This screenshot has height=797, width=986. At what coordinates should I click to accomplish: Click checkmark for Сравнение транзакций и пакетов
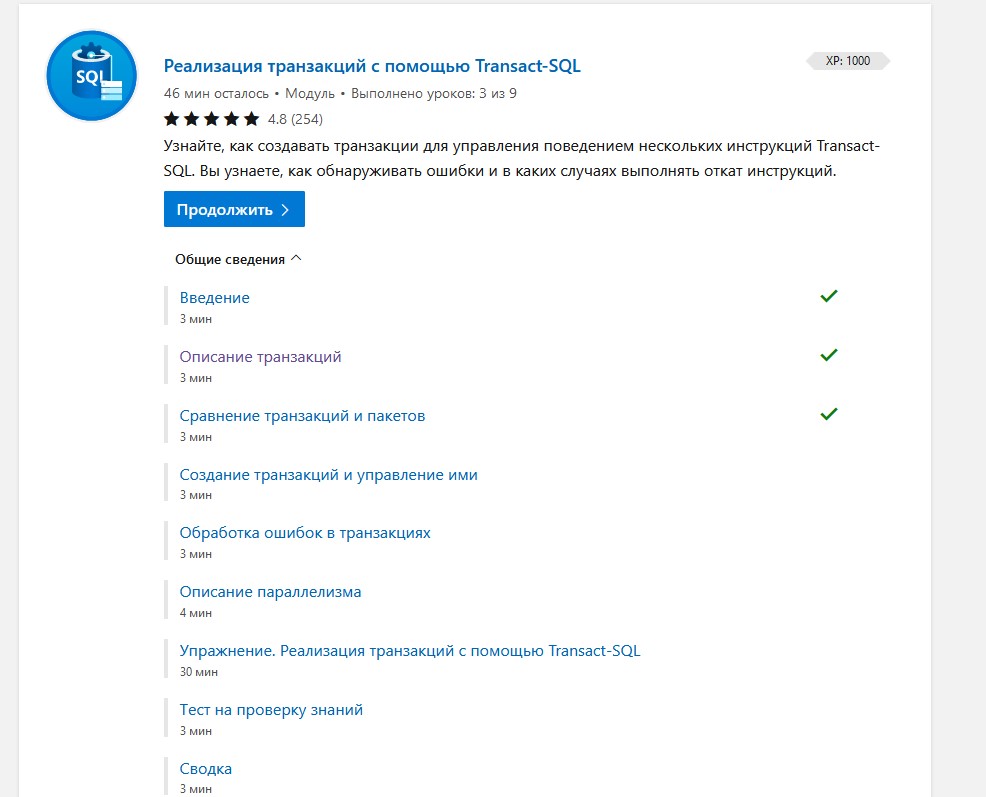(828, 414)
